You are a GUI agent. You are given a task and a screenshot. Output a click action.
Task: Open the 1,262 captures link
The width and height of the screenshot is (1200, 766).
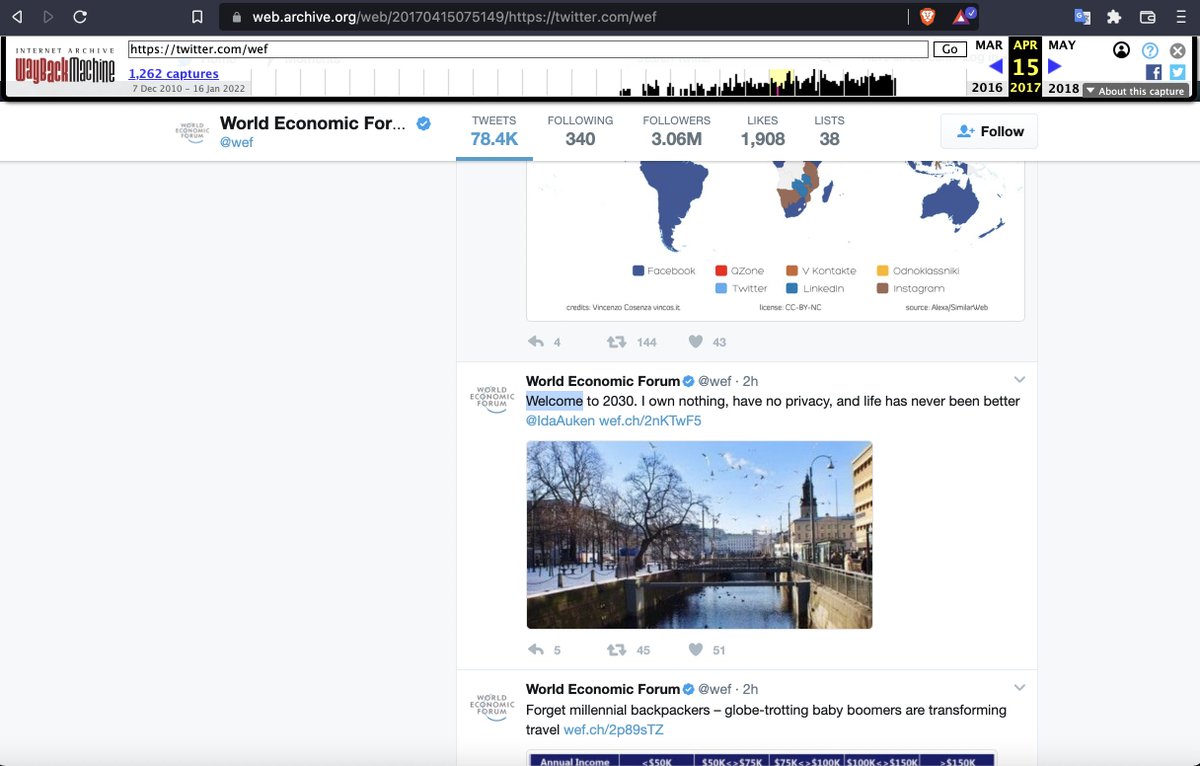[173, 74]
